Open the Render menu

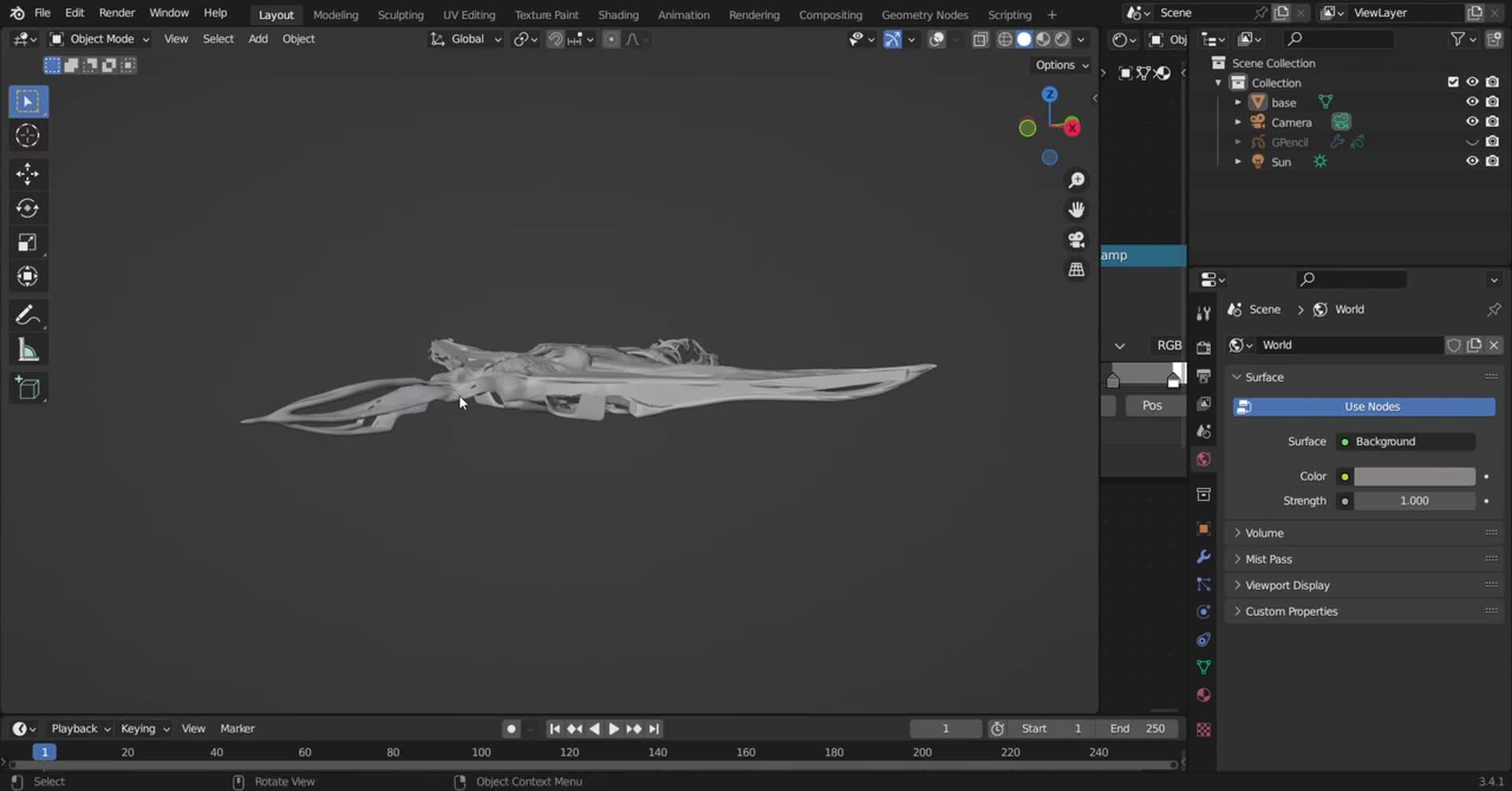(117, 13)
